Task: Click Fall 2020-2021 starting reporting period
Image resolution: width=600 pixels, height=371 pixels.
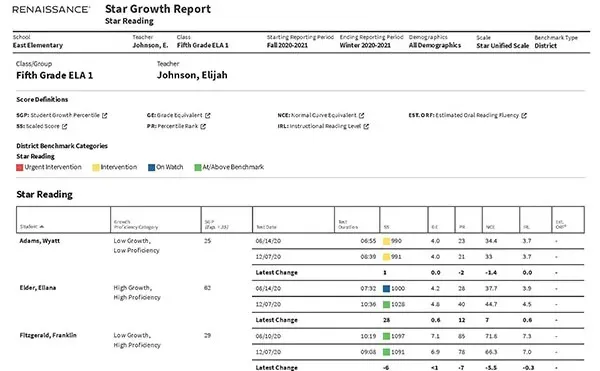Action: [287, 45]
